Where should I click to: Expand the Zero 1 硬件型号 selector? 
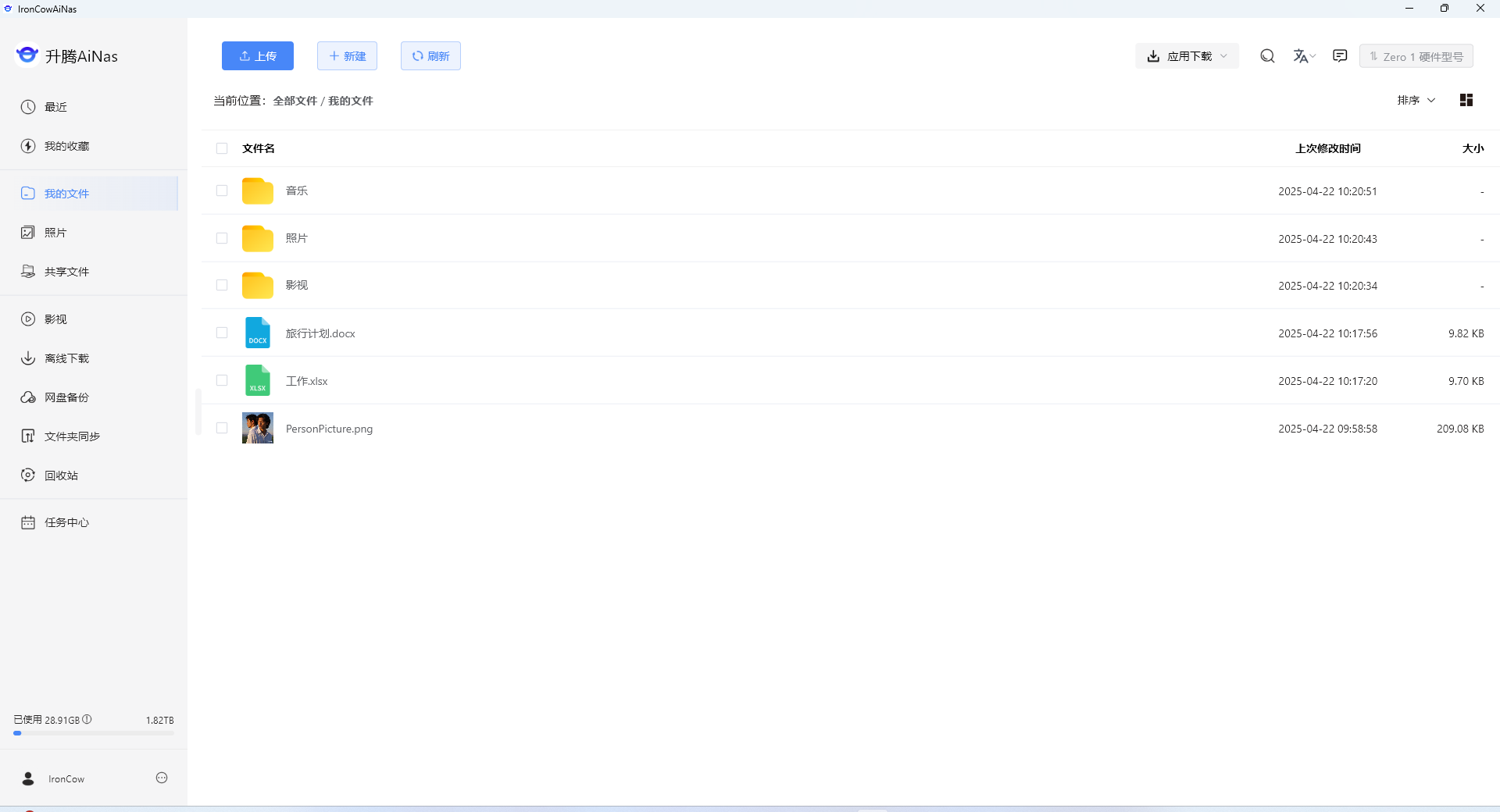1416,56
